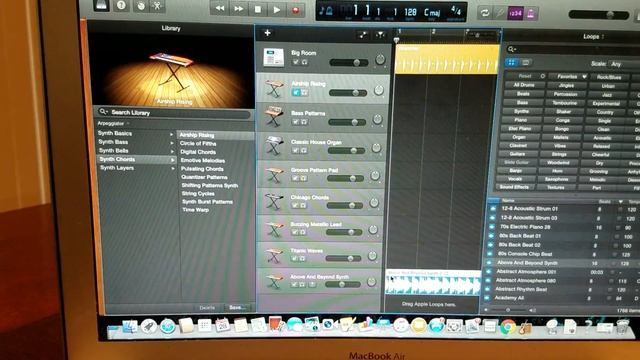Screen dimensions: 640x360
Task: Expand the Synth Layers category
Action: 136,168
